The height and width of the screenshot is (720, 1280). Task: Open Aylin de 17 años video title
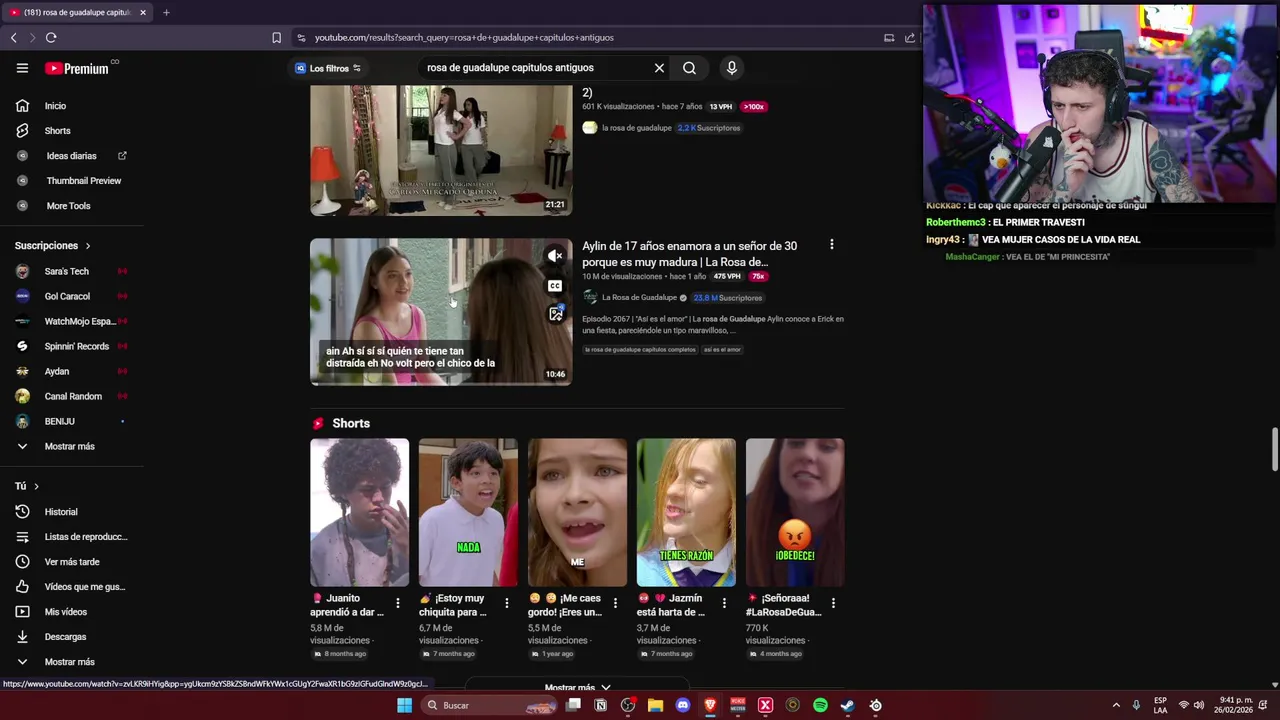click(x=690, y=254)
